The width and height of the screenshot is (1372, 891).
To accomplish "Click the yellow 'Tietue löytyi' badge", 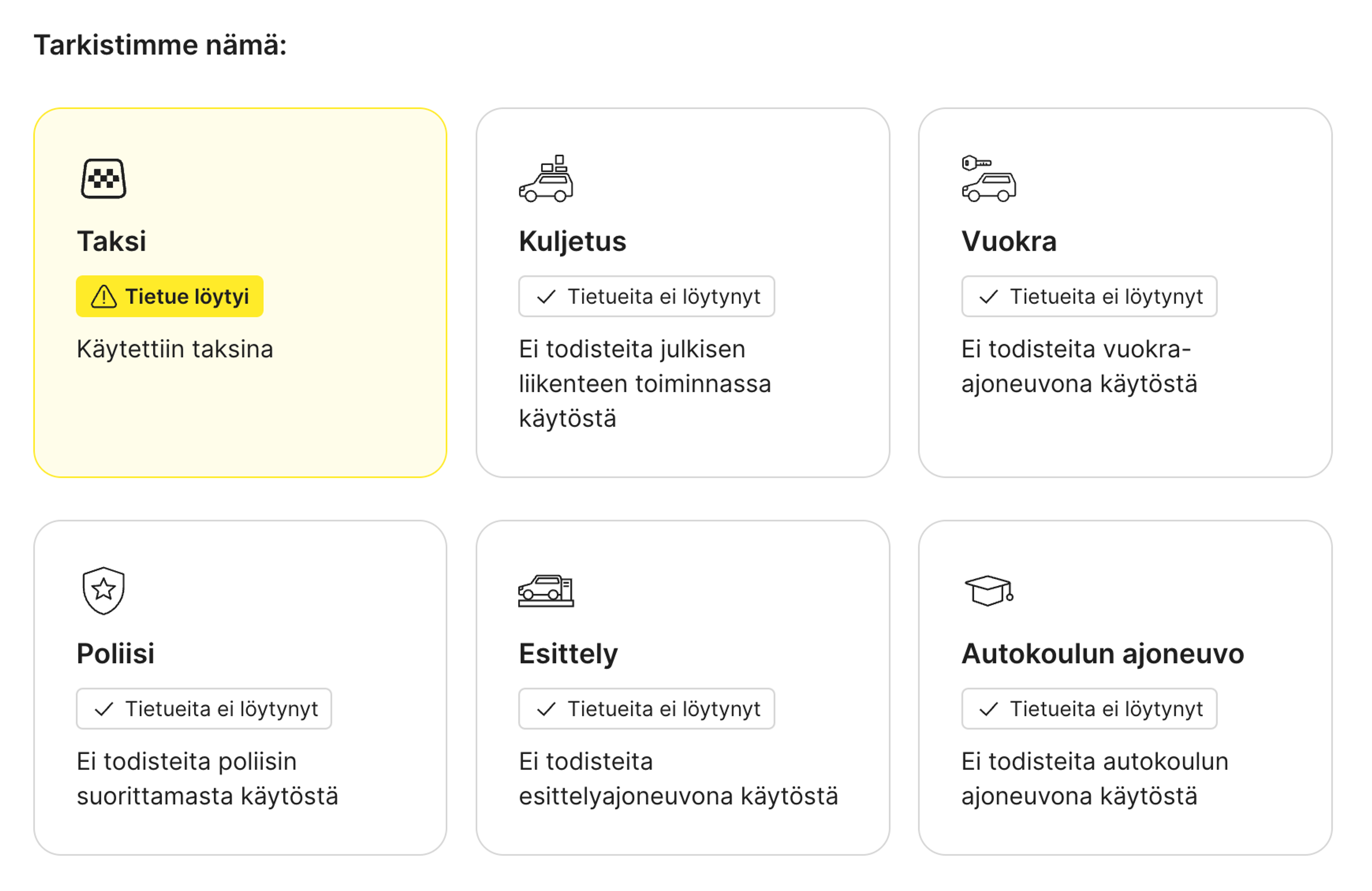I will [169, 297].
